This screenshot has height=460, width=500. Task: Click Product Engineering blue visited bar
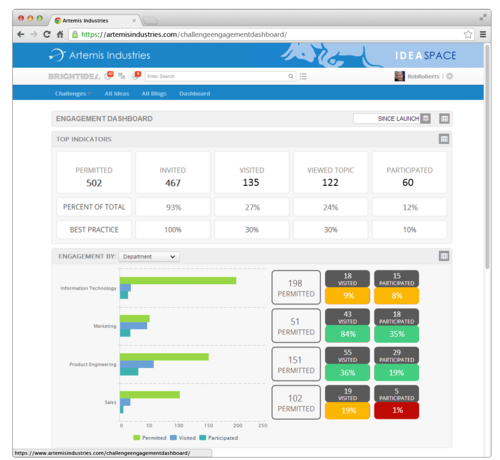click(137, 364)
